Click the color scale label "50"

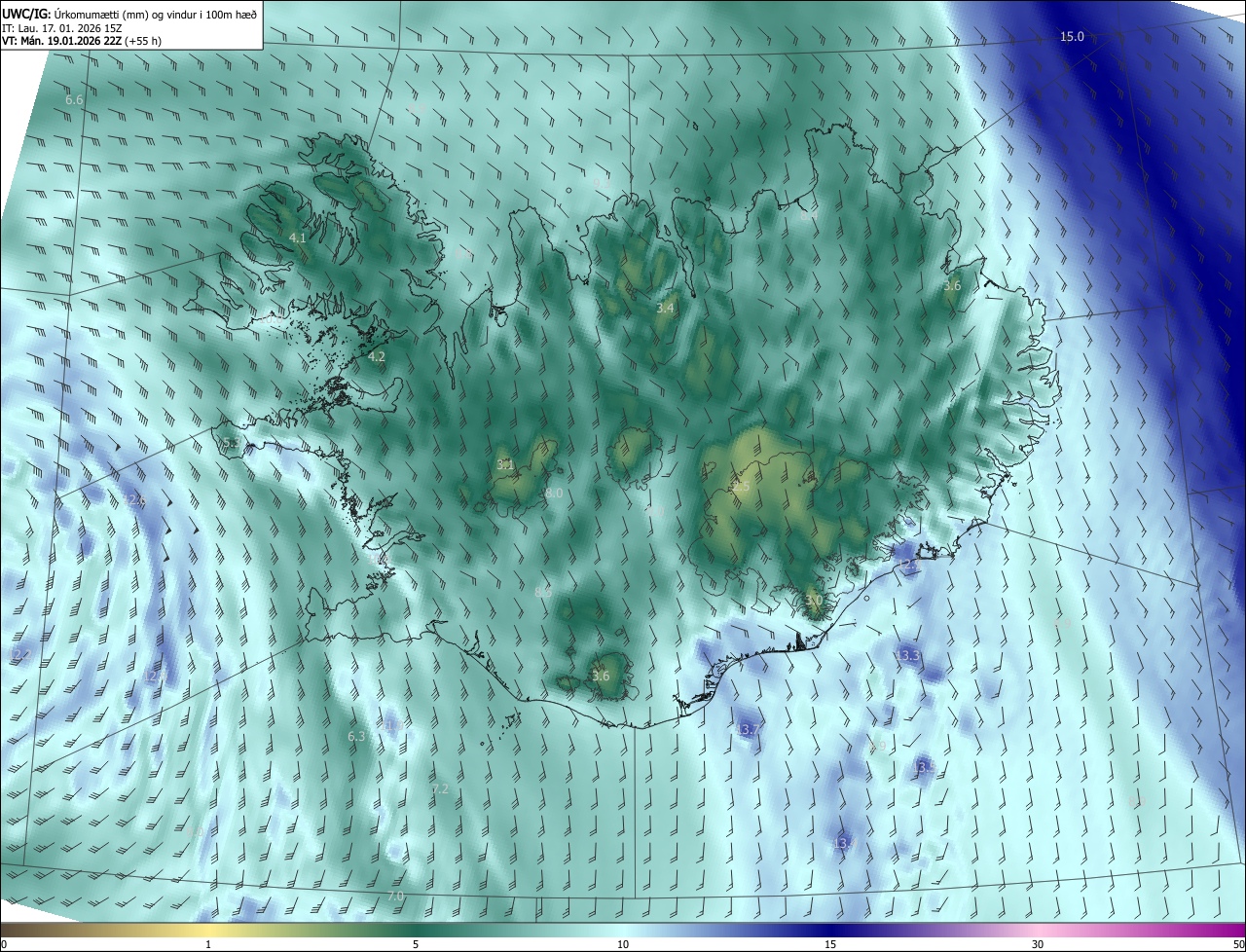point(1238,944)
